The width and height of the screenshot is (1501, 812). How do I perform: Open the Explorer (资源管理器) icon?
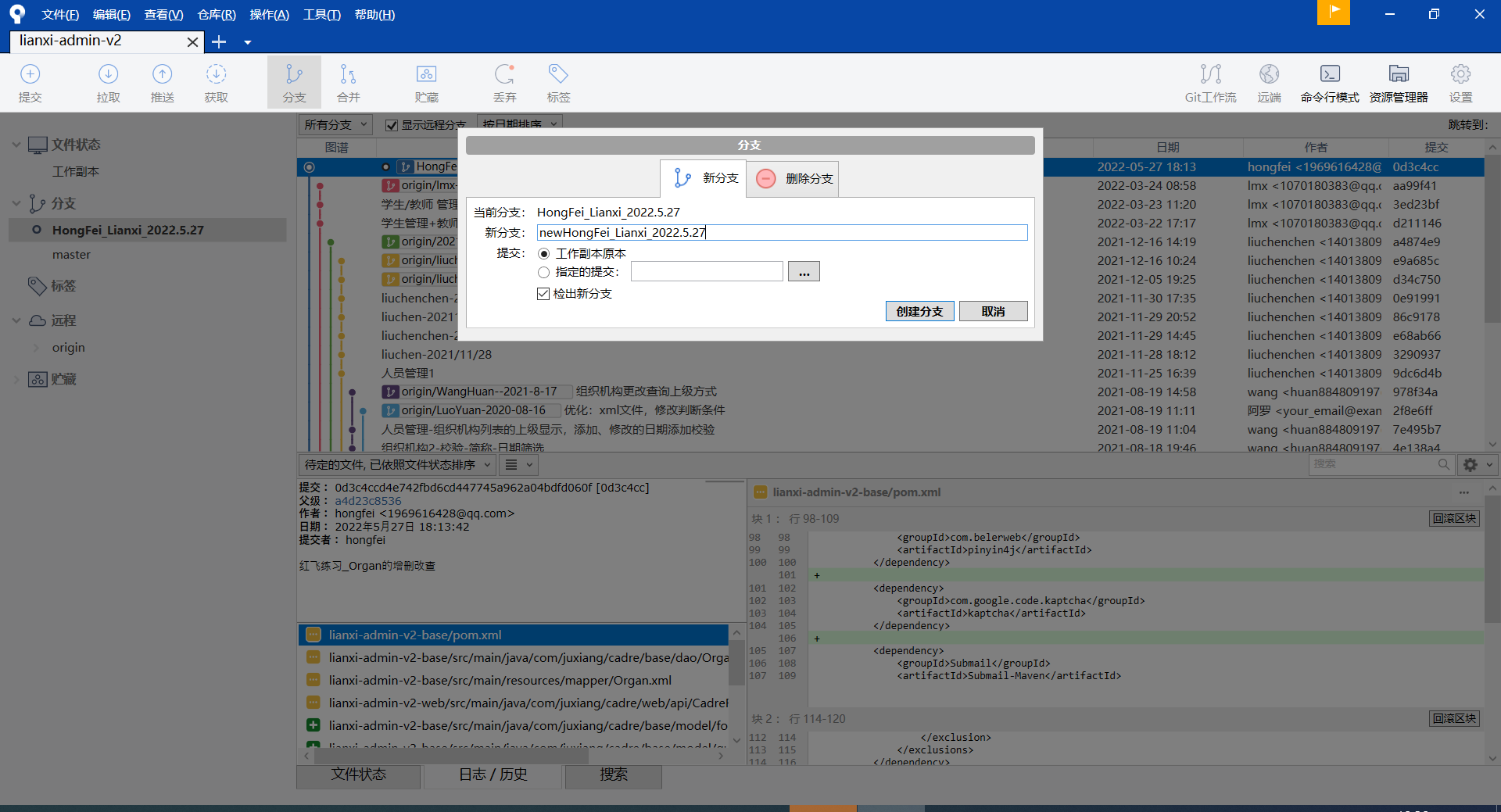pyautogui.click(x=1399, y=83)
